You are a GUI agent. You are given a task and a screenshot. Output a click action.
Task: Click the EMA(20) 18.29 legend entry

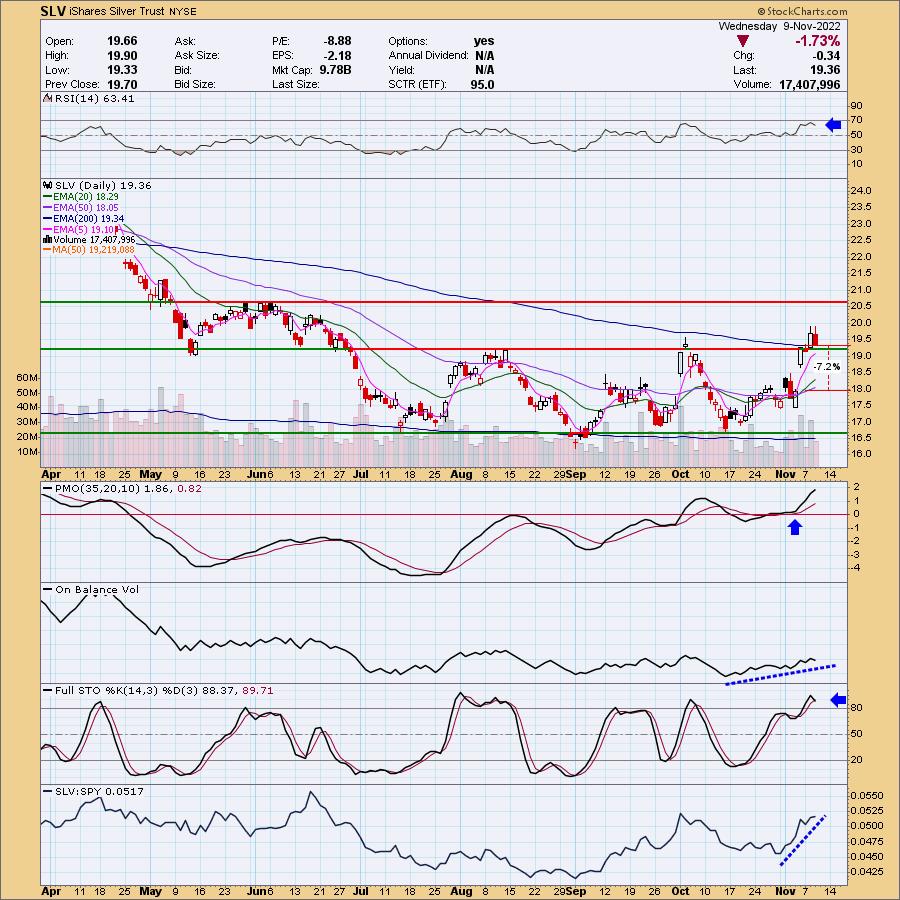click(86, 197)
